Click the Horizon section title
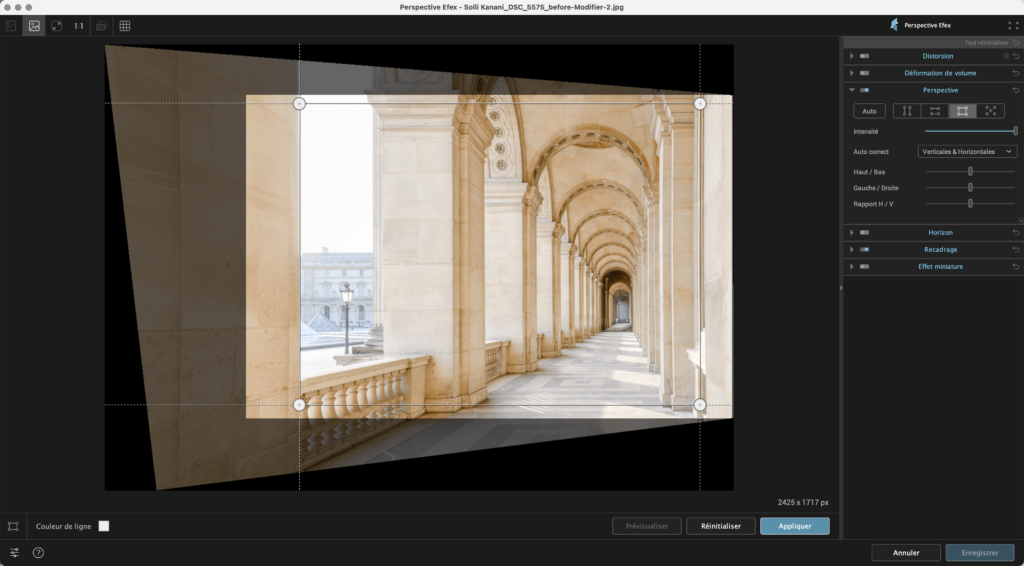1024x566 pixels. tap(940, 232)
